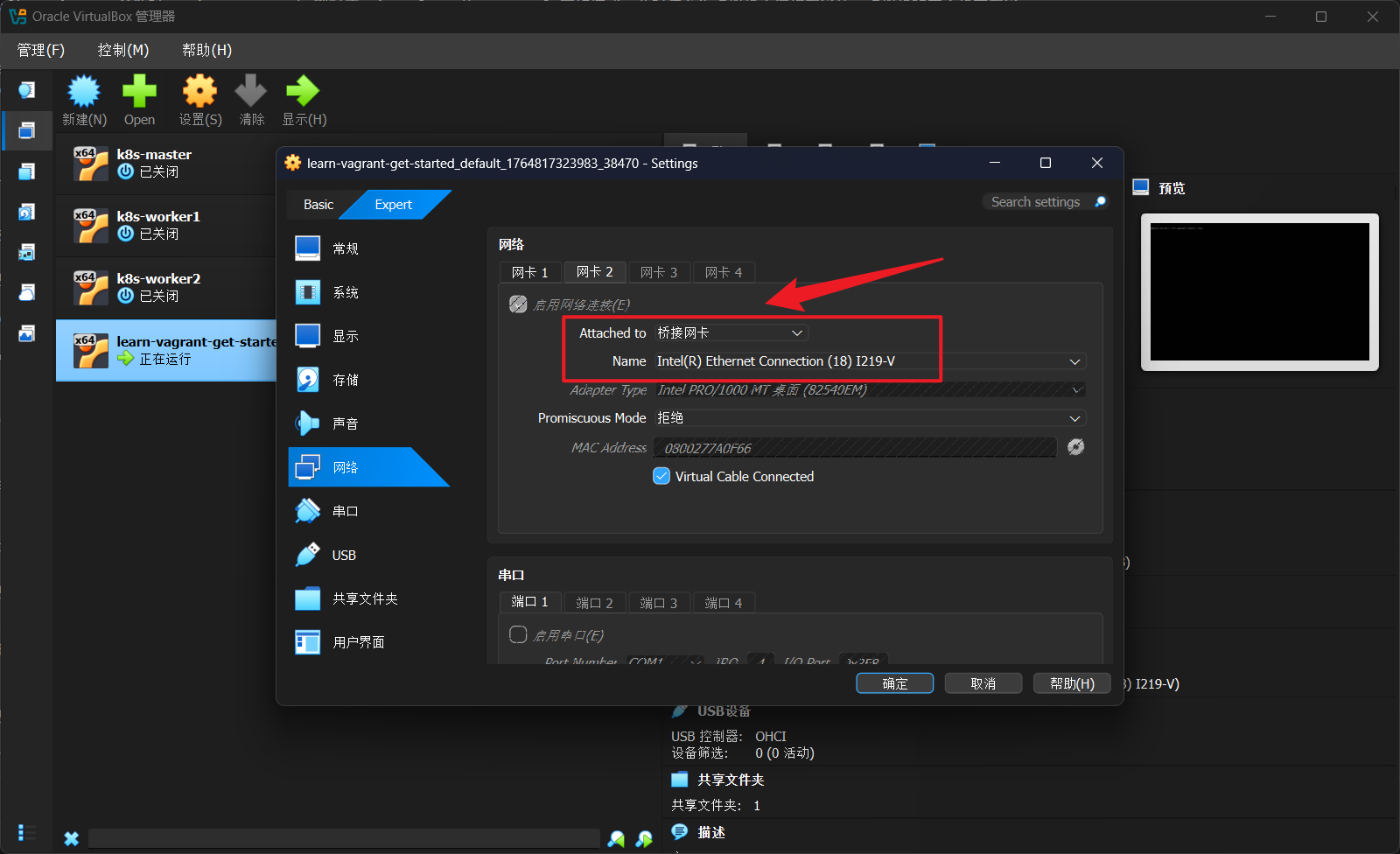Expand the Promiscuous Mode dropdown
1400x854 pixels.
[x=870, y=418]
